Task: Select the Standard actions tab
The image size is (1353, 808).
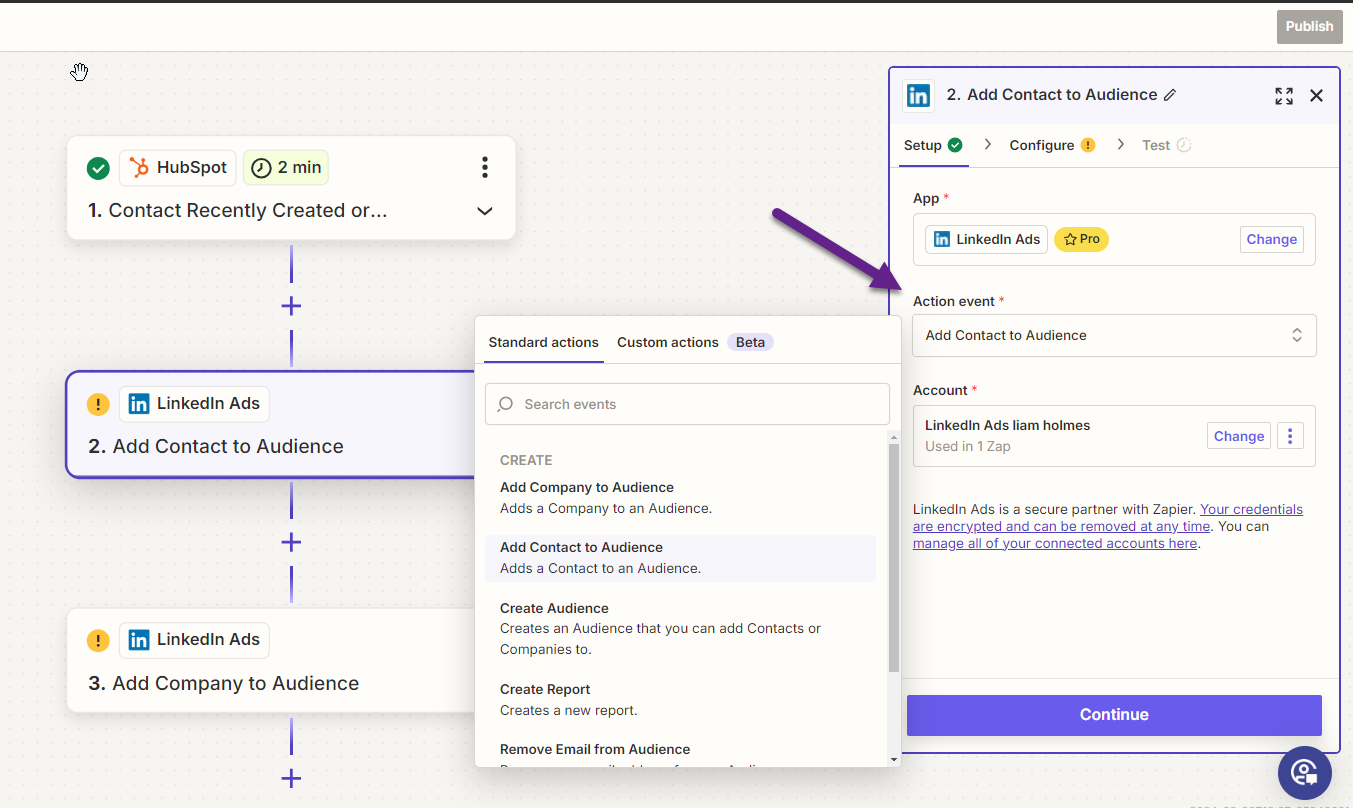Action: pos(544,342)
